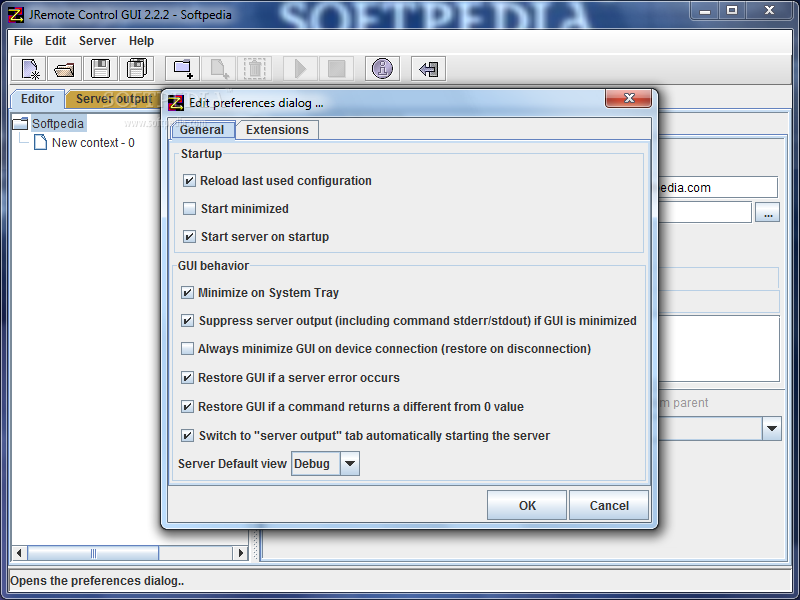Click the OK button

pyautogui.click(x=527, y=506)
